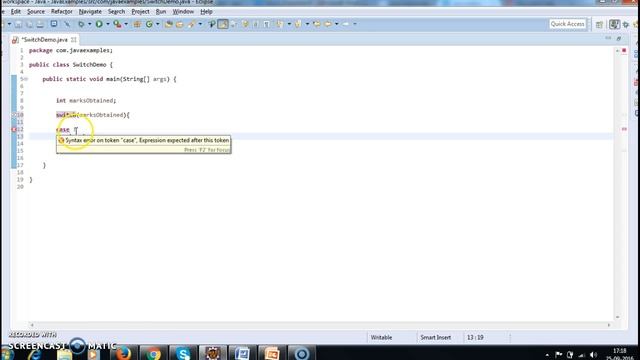Image resolution: width=640 pixels, height=360 pixels.
Task: Click the Debug bug icon in the toolbar
Action: [81, 24]
